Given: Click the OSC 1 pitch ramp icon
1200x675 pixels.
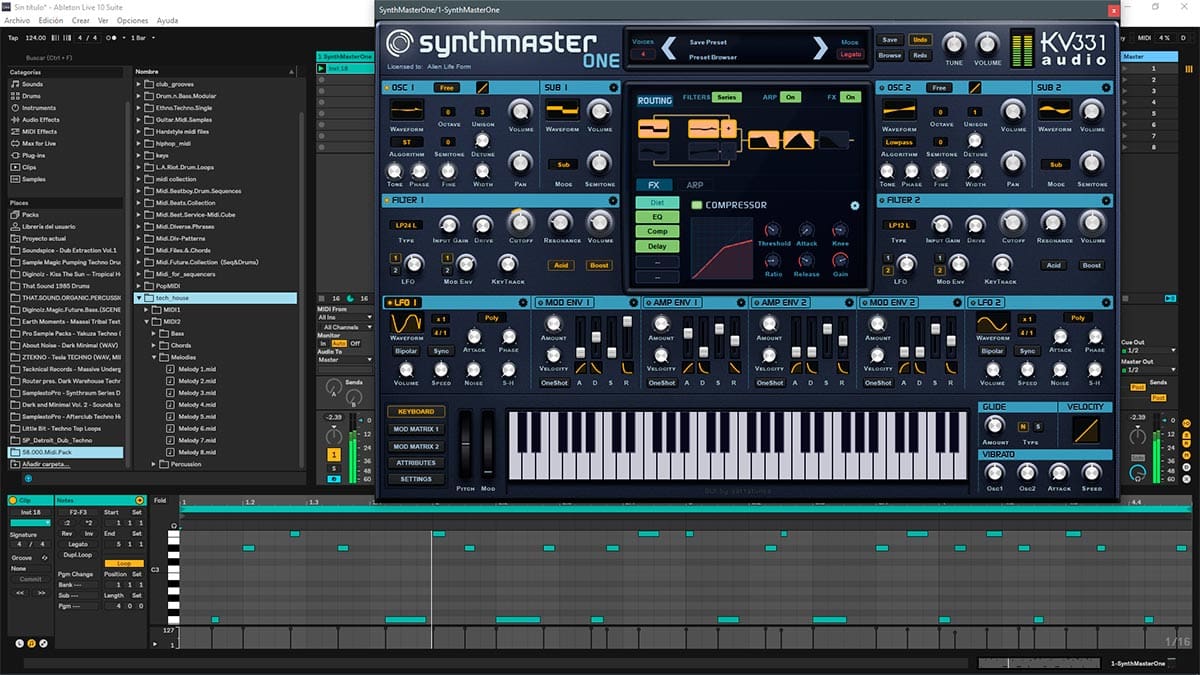Looking at the screenshot, I should click(x=483, y=87).
